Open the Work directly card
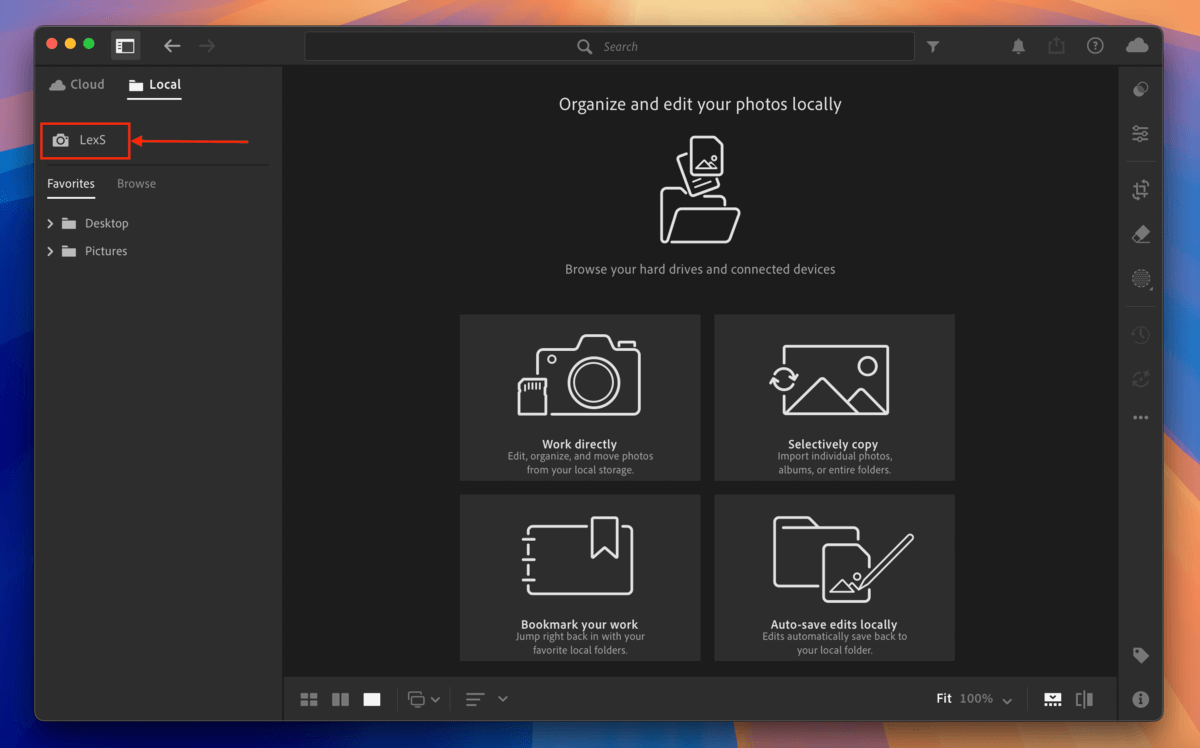The width and height of the screenshot is (1200, 748). point(580,398)
